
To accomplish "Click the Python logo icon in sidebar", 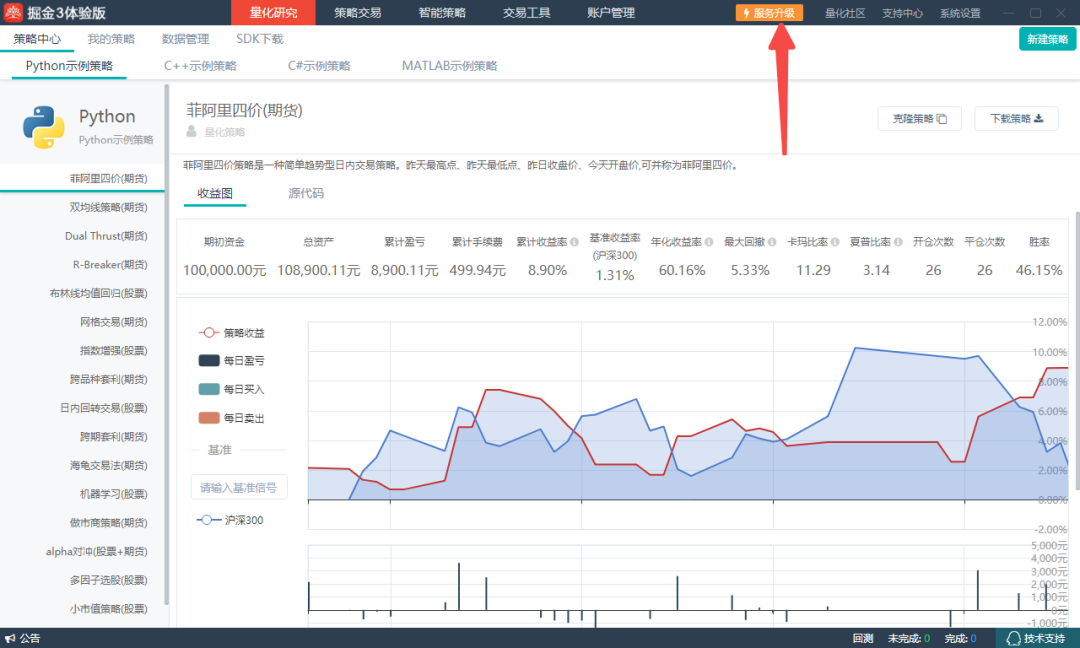I will coord(43,127).
